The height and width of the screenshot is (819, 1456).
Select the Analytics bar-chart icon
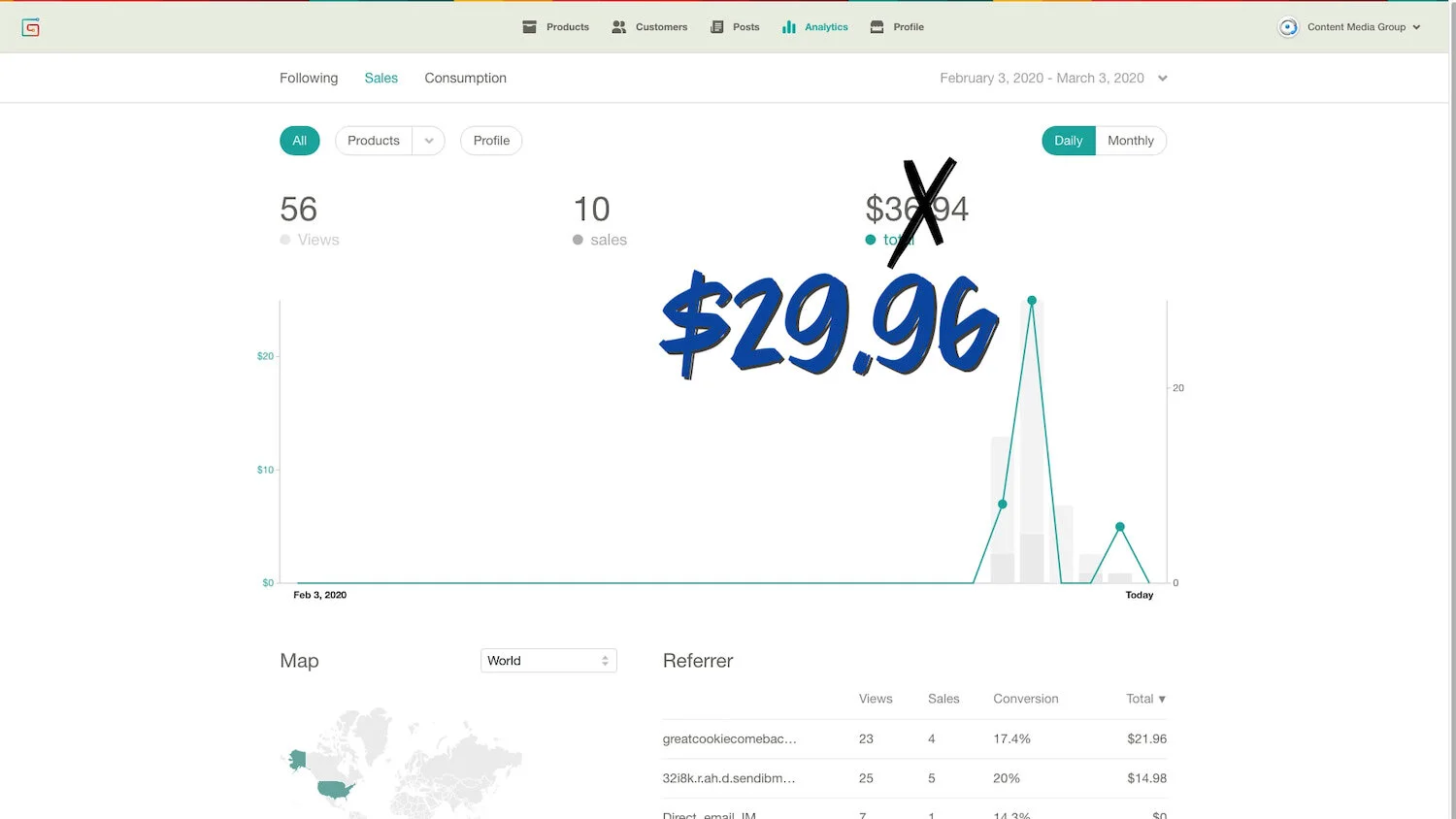point(787,26)
